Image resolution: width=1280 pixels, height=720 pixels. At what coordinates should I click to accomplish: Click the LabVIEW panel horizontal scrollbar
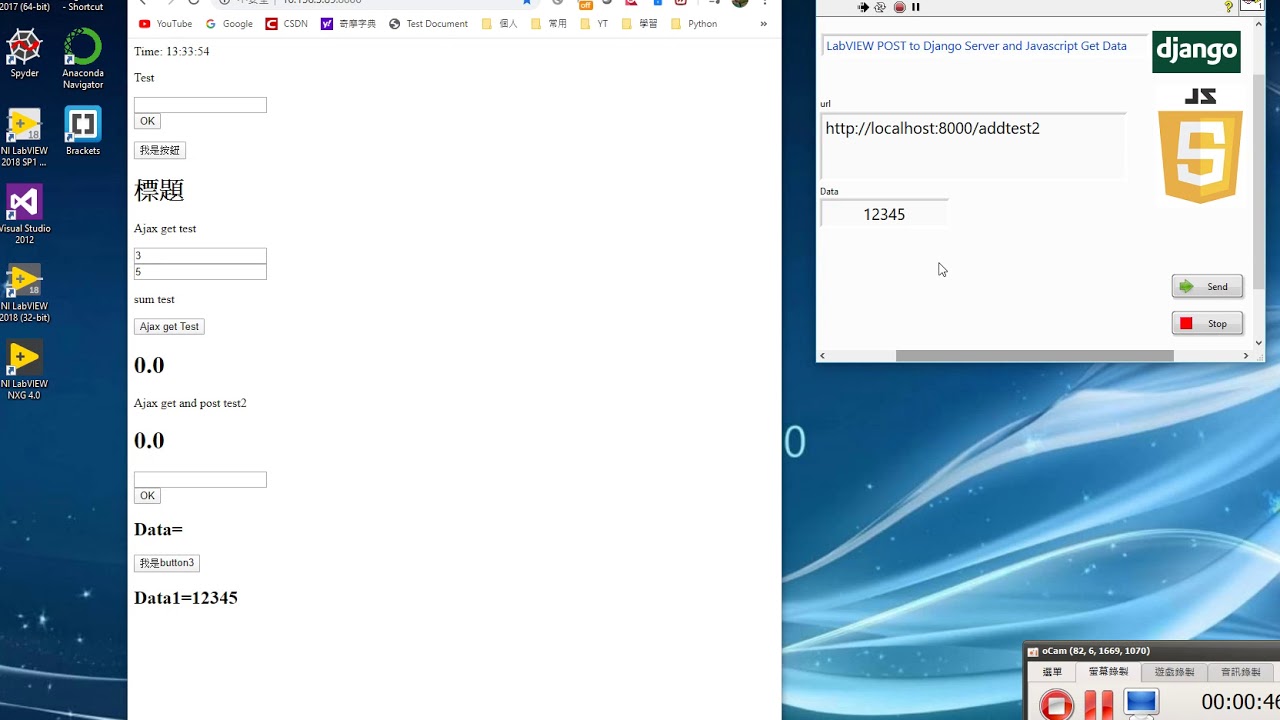click(1034, 356)
